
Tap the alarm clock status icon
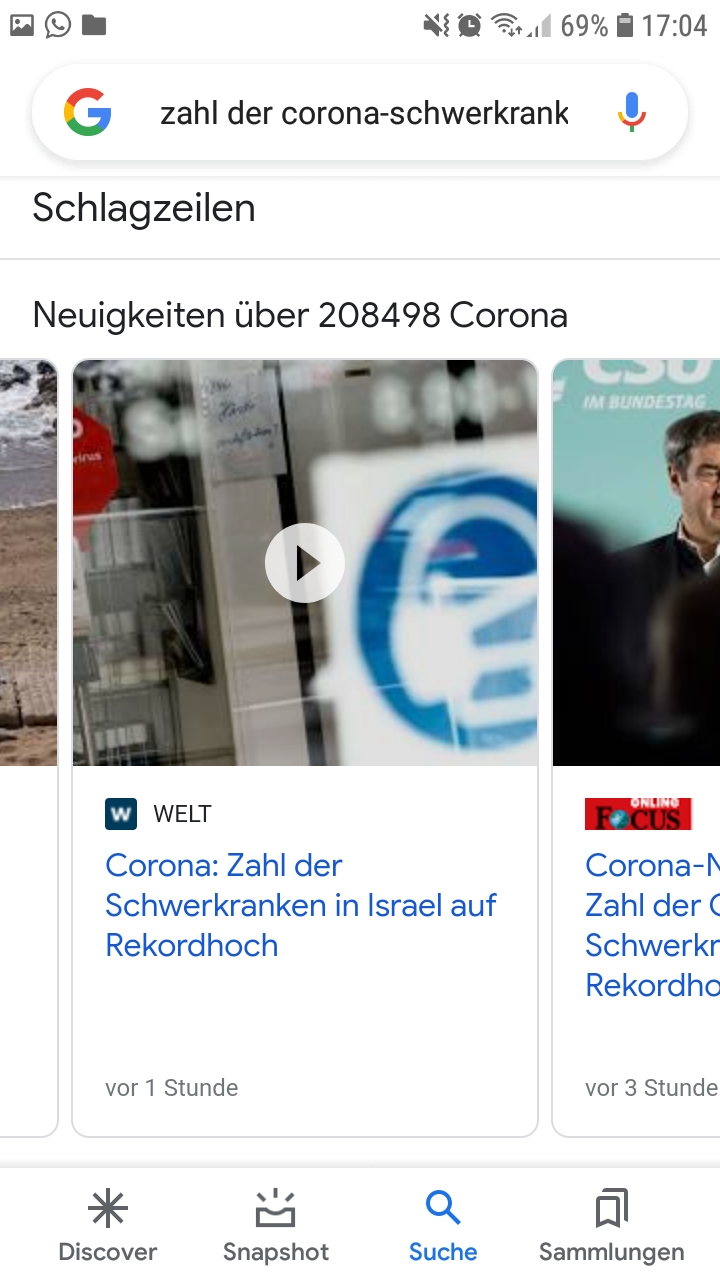click(x=470, y=25)
